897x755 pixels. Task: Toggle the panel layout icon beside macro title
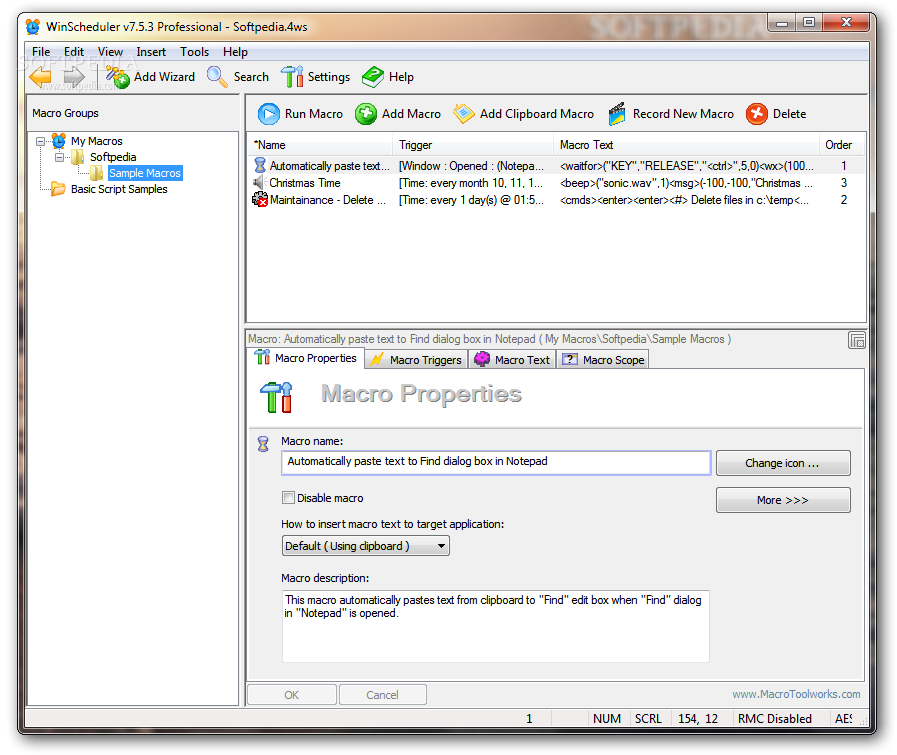point(856,340)
